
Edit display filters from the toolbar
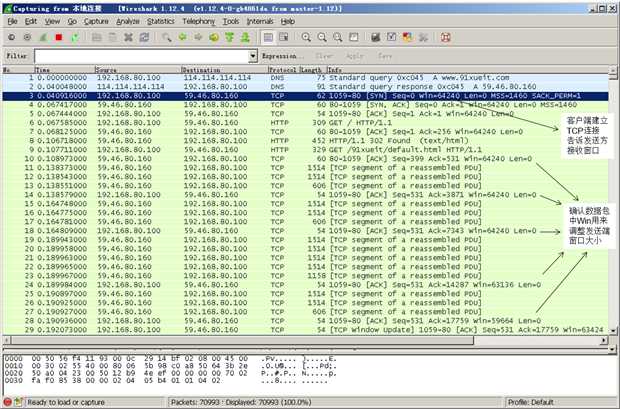[x=391, y=38]
